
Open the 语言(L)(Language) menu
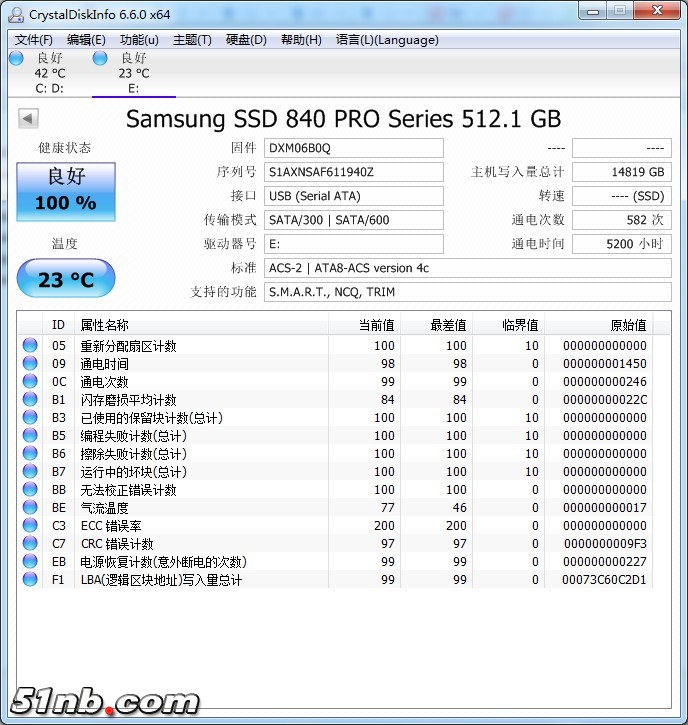pos(387,40)
